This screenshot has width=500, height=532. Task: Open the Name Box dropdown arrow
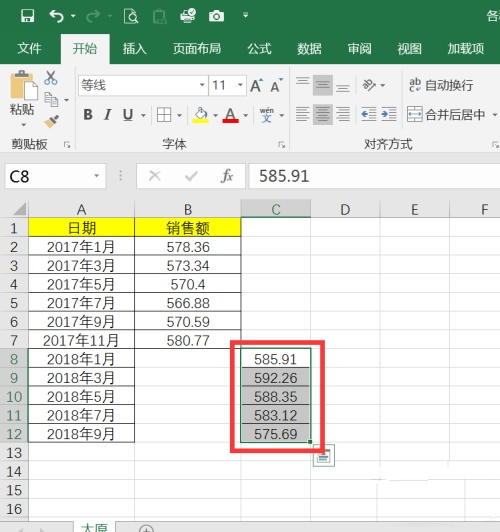coord(97,176)
